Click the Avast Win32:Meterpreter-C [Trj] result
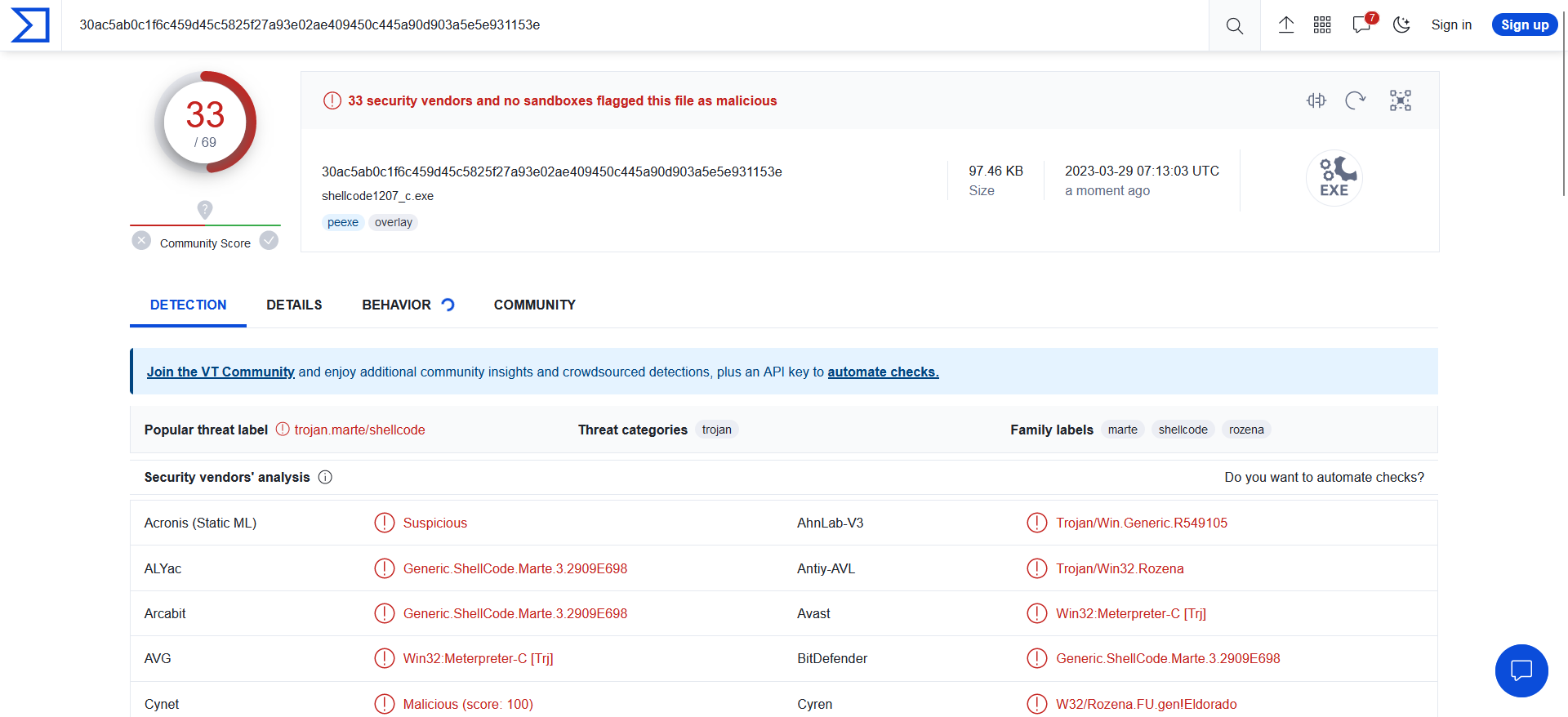The image size is (1568, 717). [x=1131, y=613]
